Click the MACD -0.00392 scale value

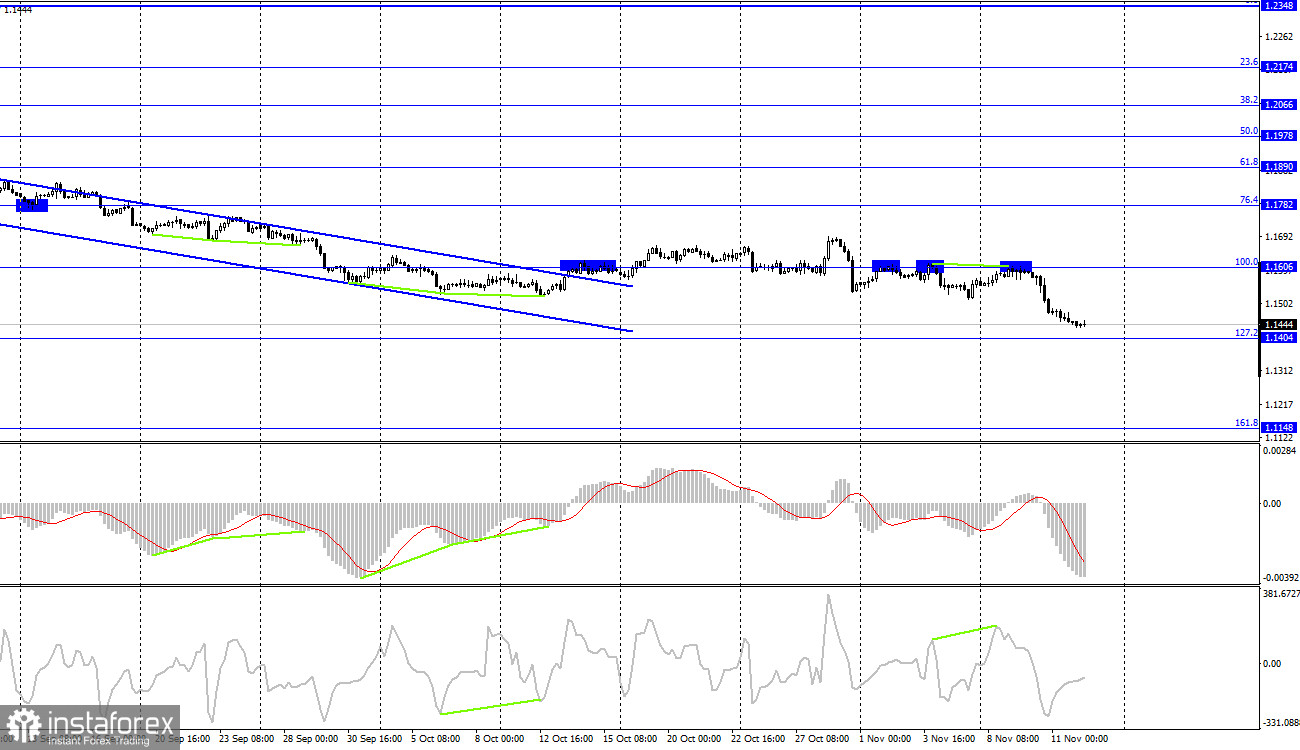1281,578
